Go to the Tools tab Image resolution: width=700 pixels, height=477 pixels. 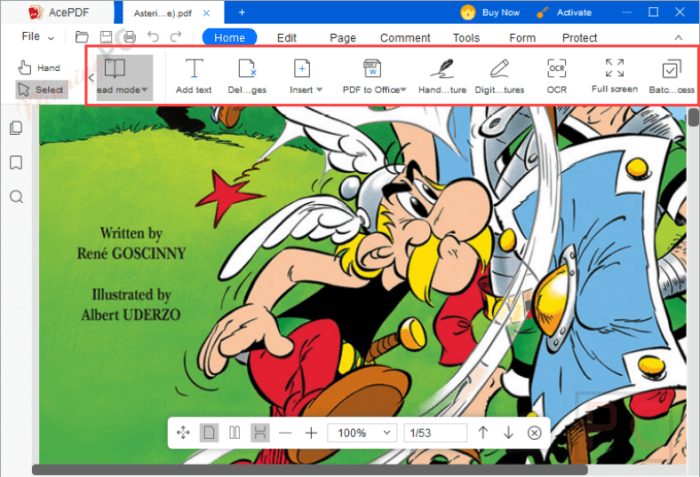[466, 38]
